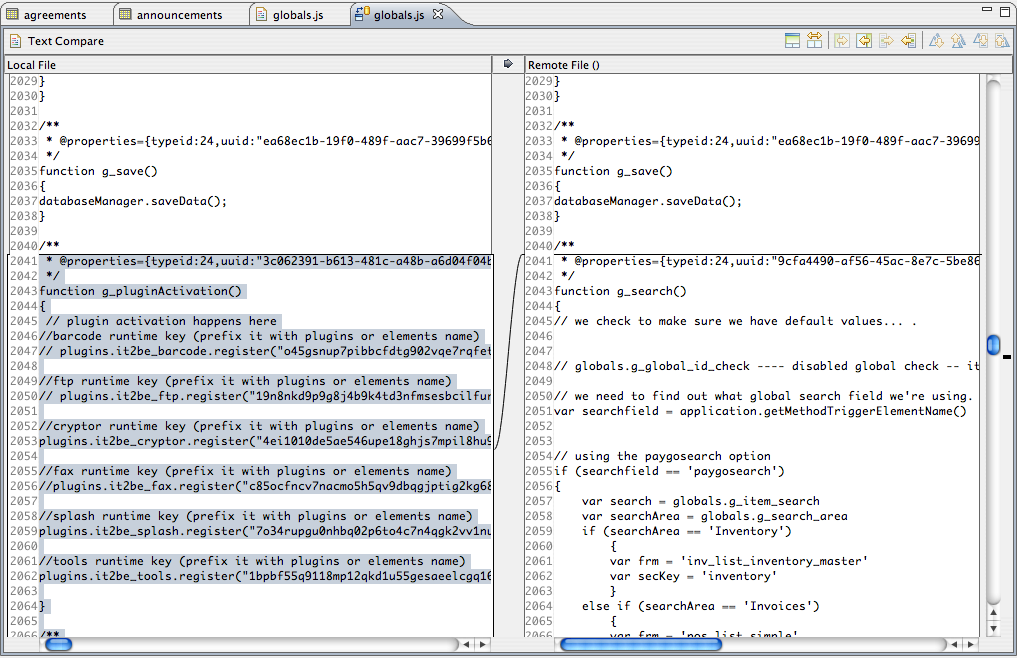Click '// globals.g_global_id_check' comment line
The image size is (1017, 658).
coord(767,365)
